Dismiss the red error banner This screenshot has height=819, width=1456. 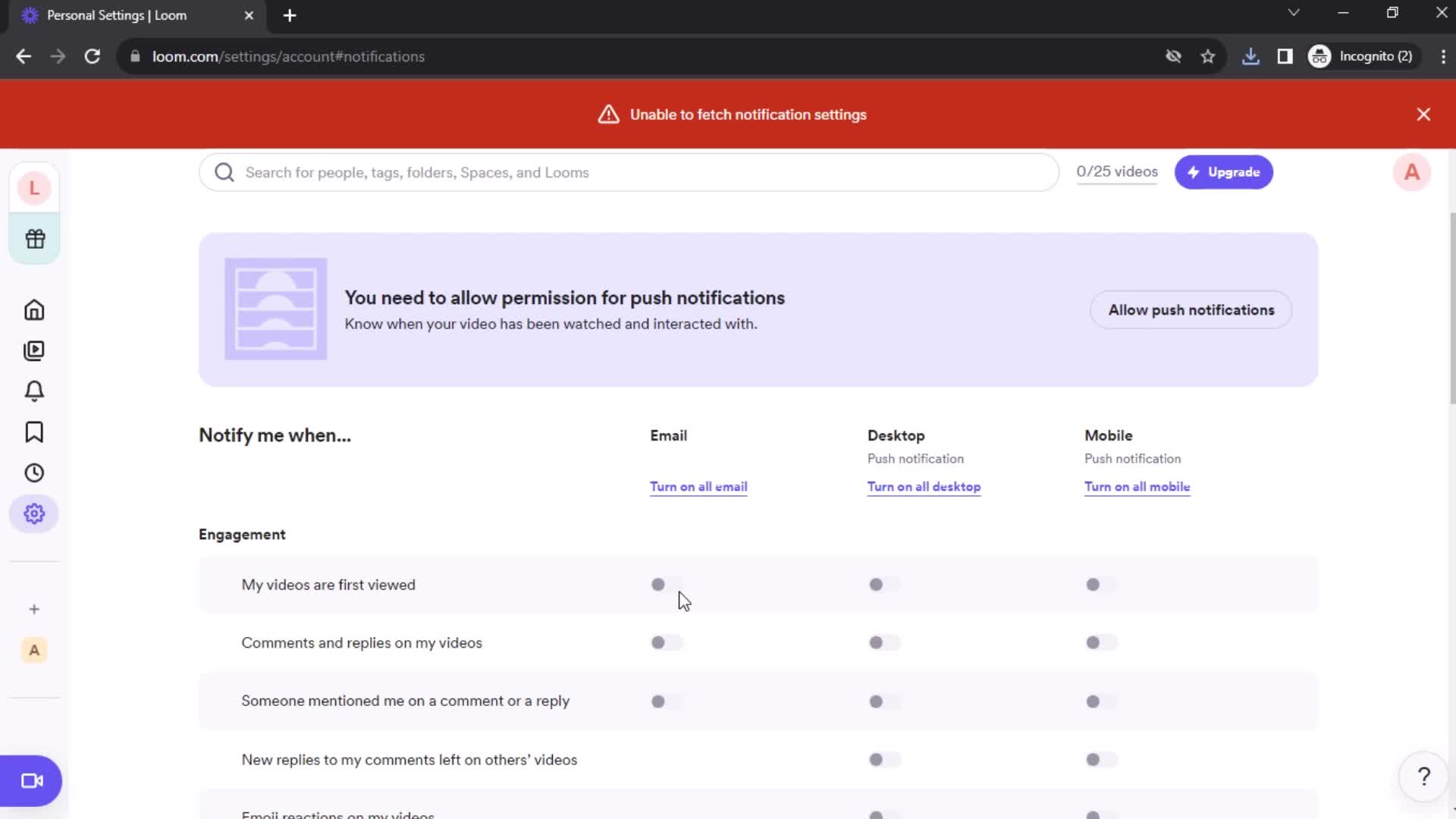pyautogui.click(x=1423, y=115)
